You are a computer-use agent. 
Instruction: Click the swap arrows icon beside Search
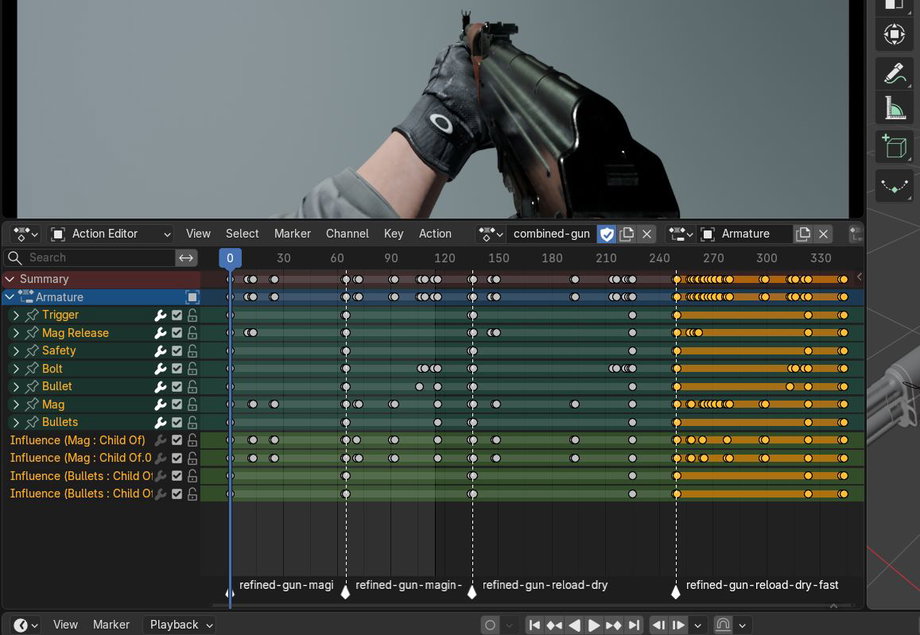186,258
